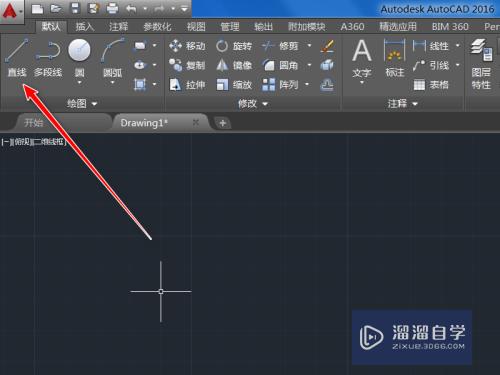Create a new drawing from quick access toolbar
The image size is (500, 375).
(x=37, y=9)
